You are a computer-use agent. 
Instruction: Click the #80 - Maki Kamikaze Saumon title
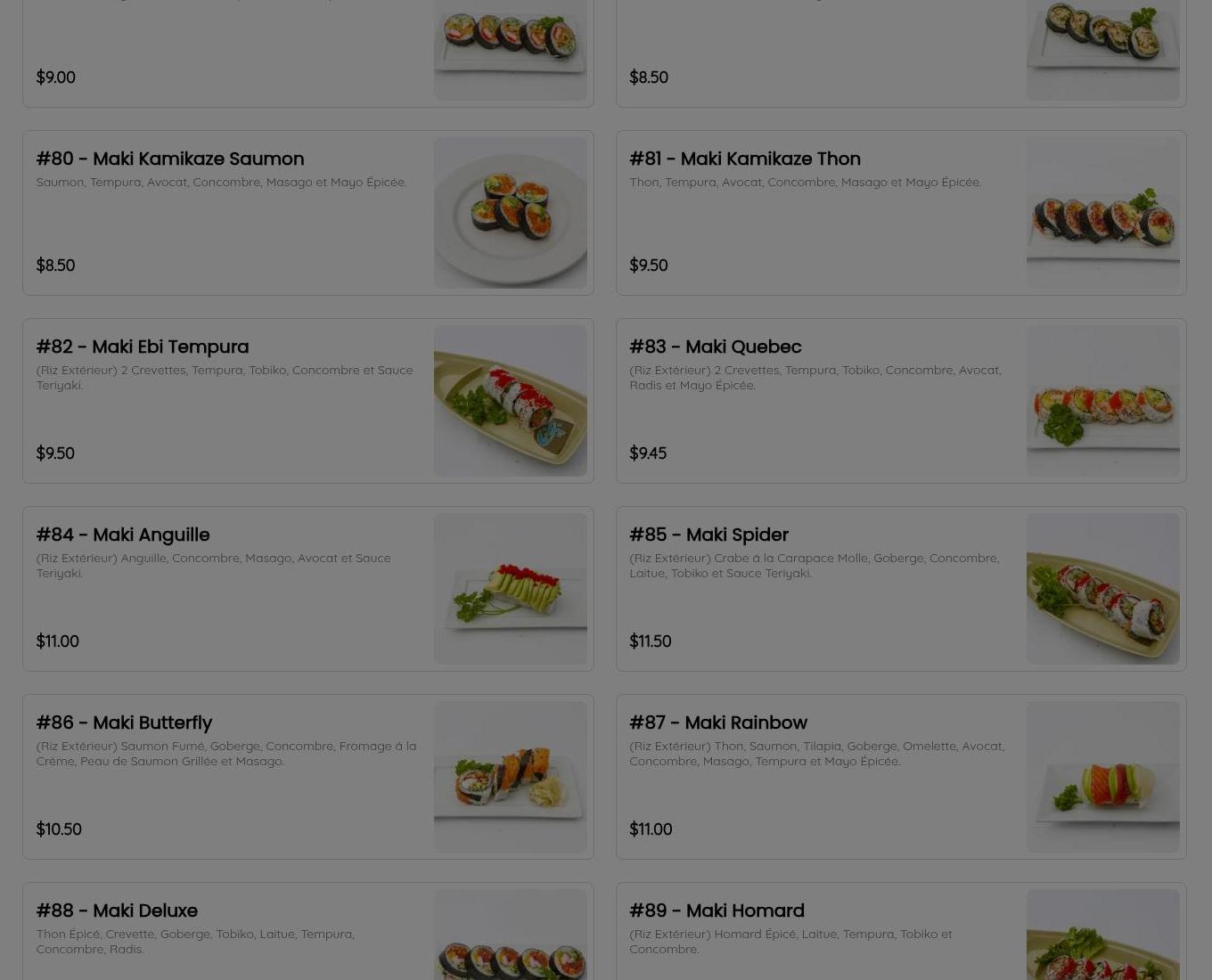click(x=170, y=159)
